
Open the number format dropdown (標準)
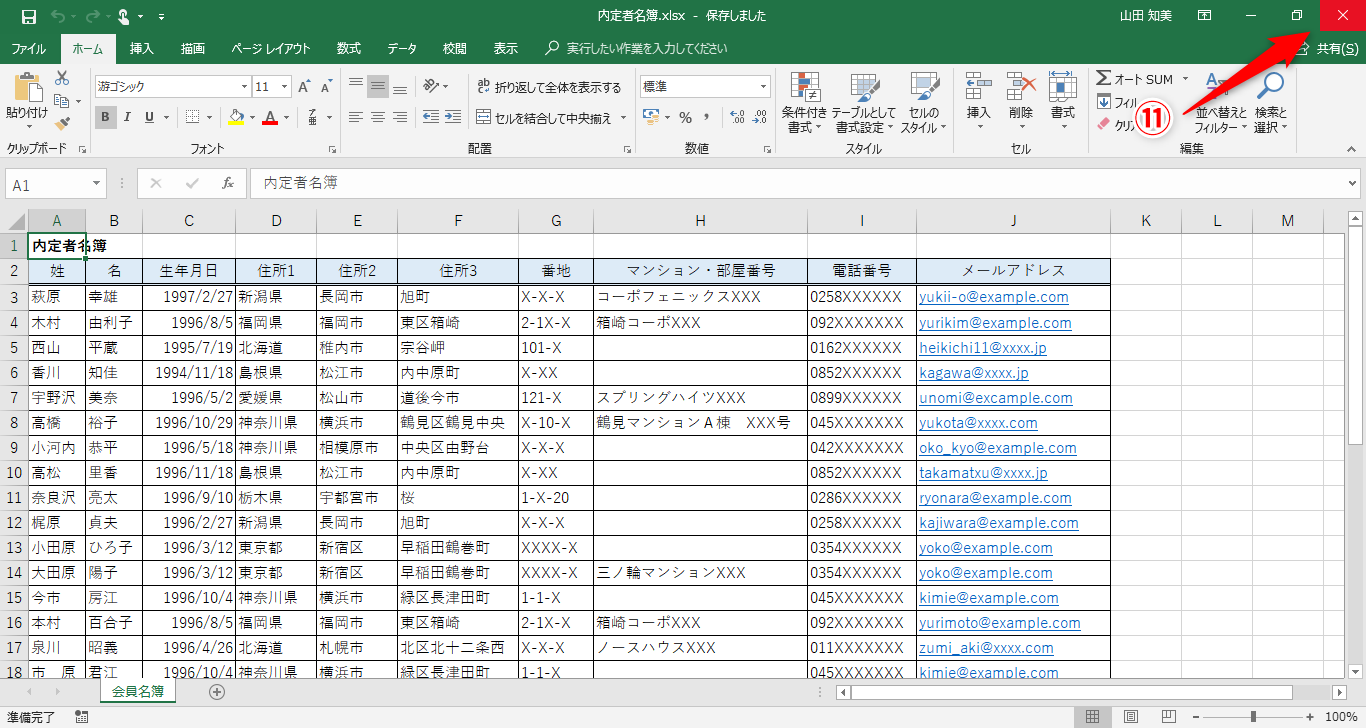(x=764, y=87)
